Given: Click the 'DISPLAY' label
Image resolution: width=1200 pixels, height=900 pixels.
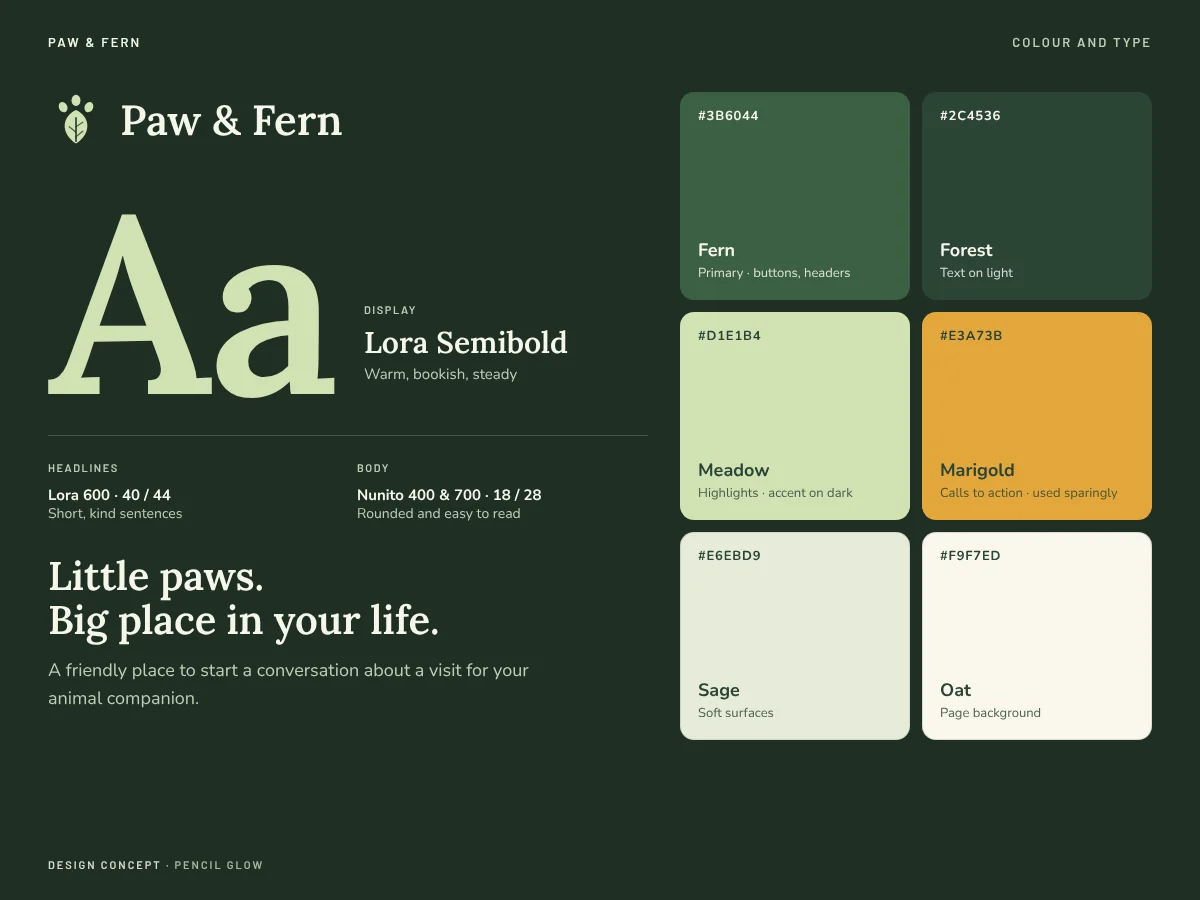Looking at the screenshot, I should click(x=390, y=311).
